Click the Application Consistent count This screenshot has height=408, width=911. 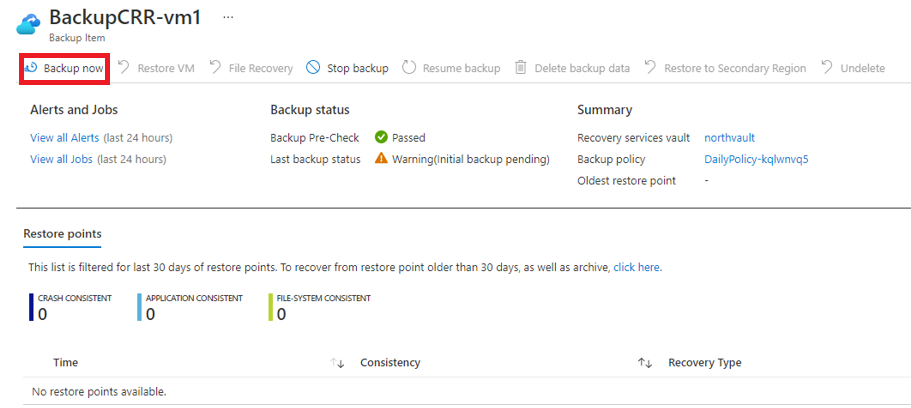click(x=150, y=314)
